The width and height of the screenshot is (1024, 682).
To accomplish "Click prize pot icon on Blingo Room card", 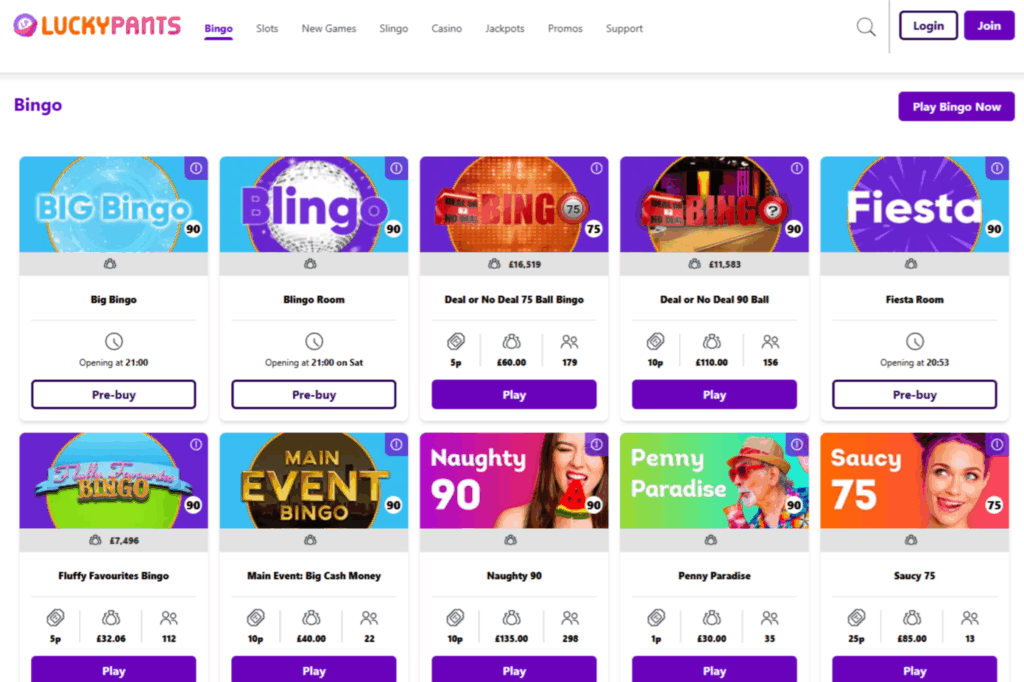I will point(313,263).
